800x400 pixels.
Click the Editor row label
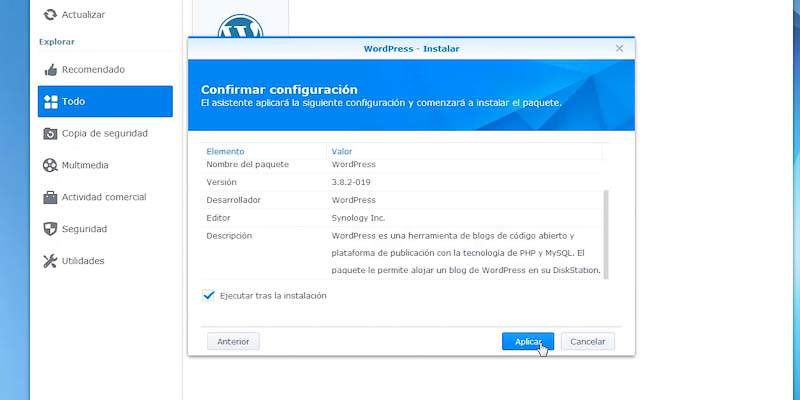tap(218, 218)
